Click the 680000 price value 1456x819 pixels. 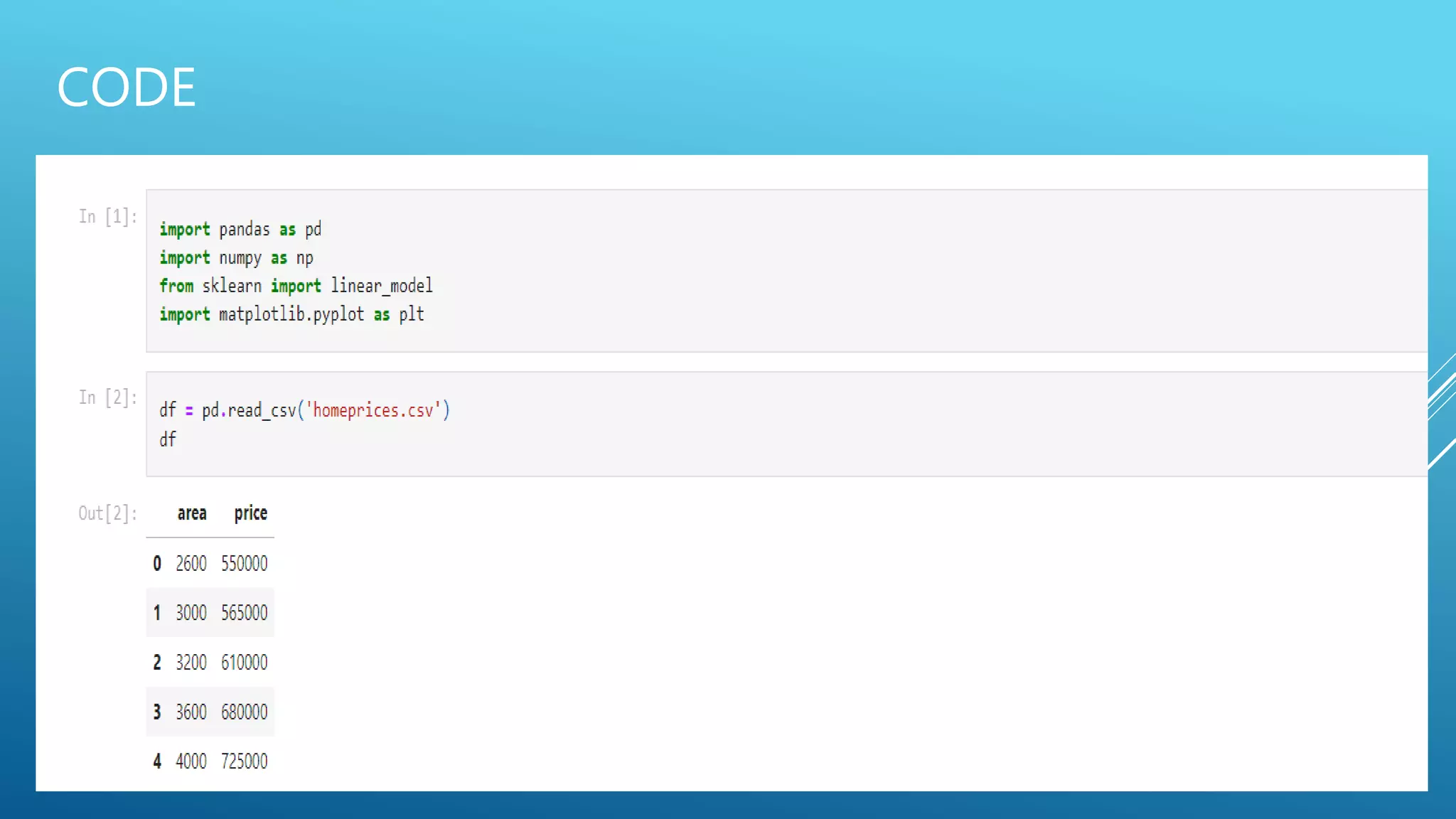pyautogui.click(x=244, y=712)
